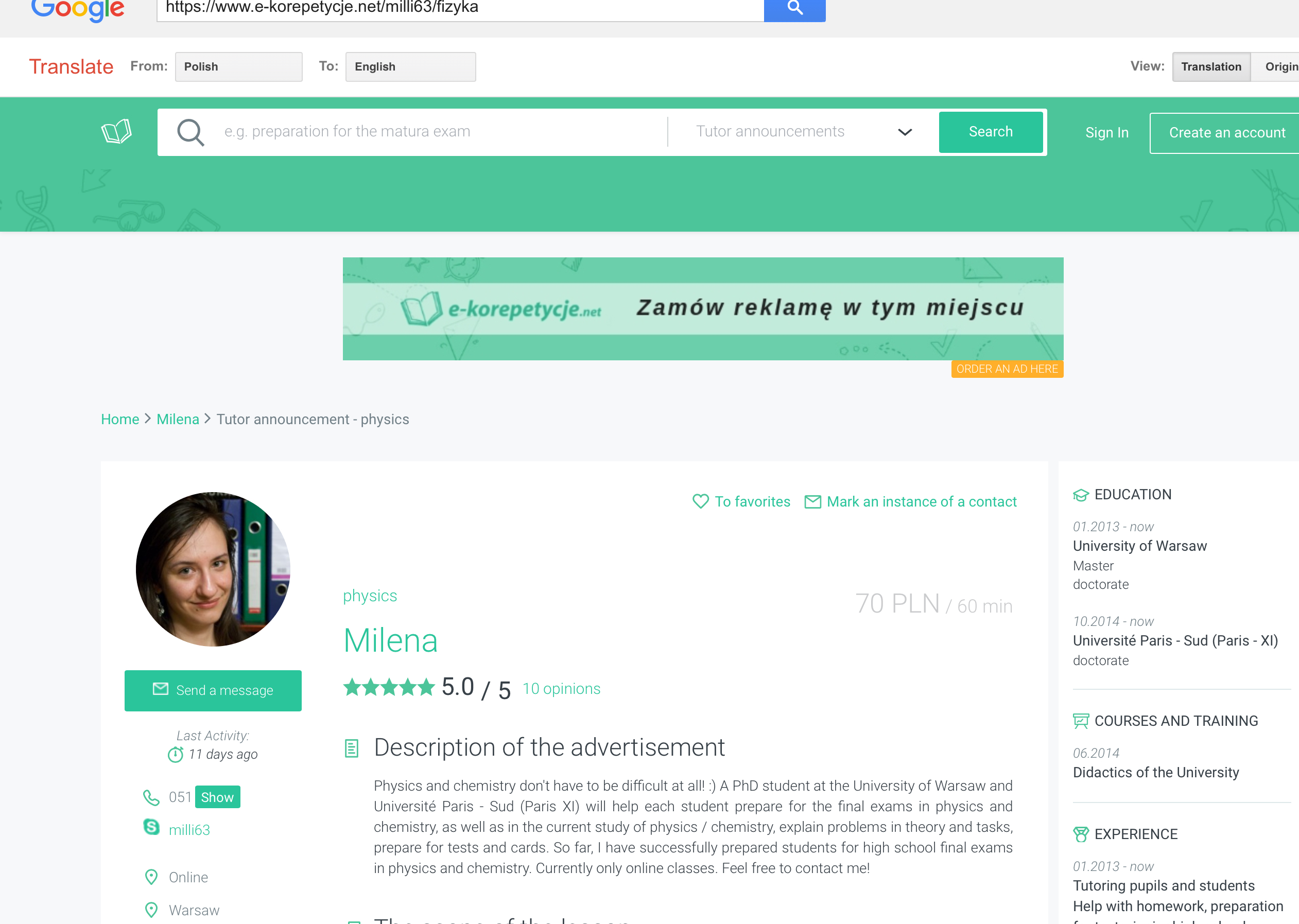Click the envelope icon beside Mark an instance
The width and height of the screenshot is (1299, 924).
tap(812, 502)
